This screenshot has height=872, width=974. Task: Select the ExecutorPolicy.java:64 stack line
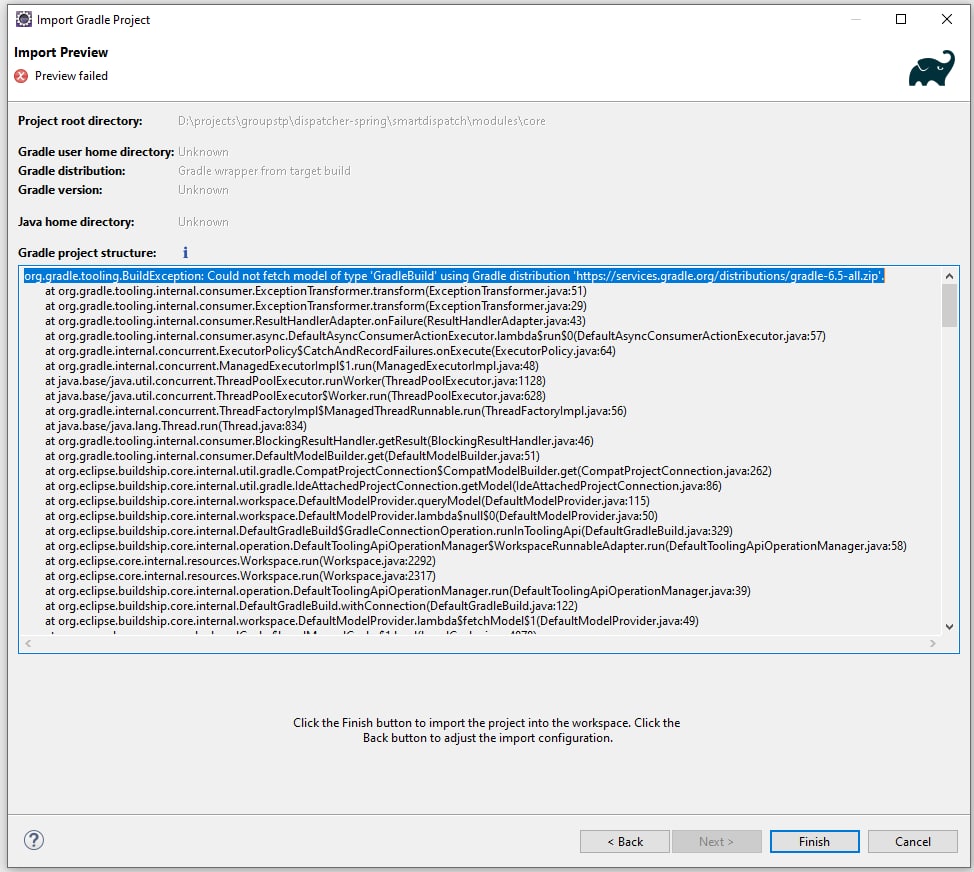[x=330, y=351]
